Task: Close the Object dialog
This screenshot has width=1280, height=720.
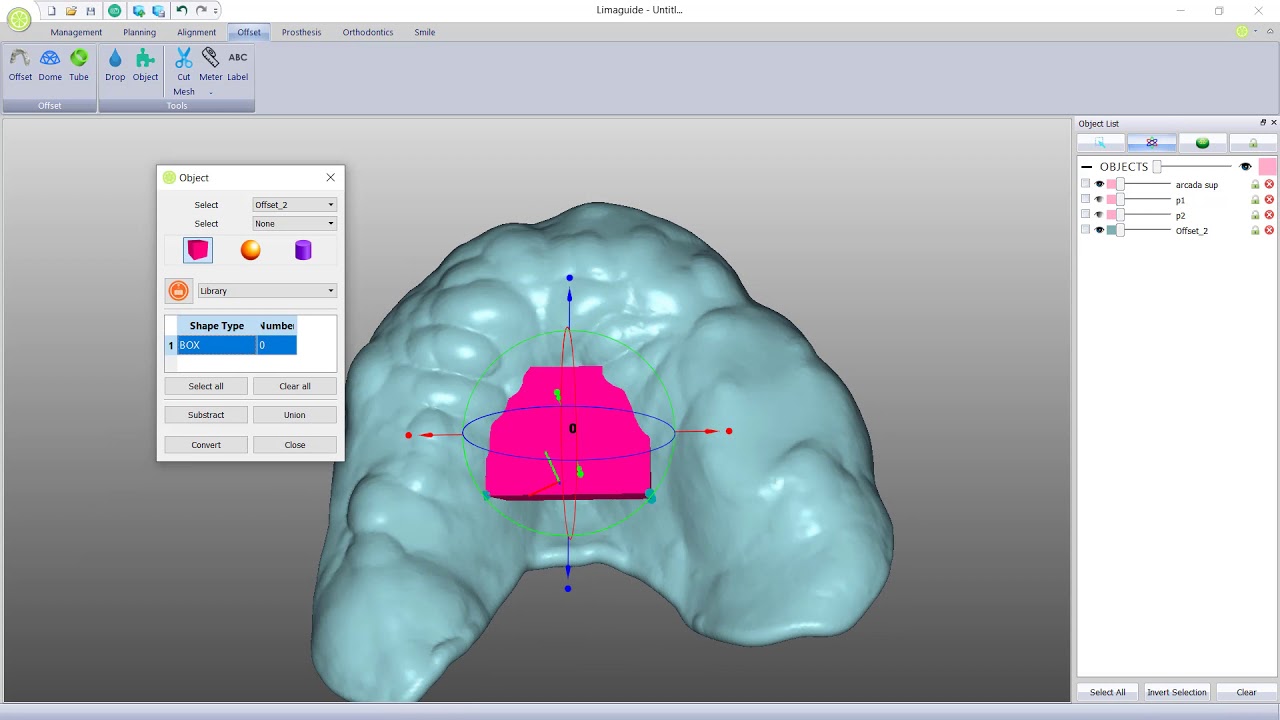Action: pyautogui.click(x=330, y=178)
